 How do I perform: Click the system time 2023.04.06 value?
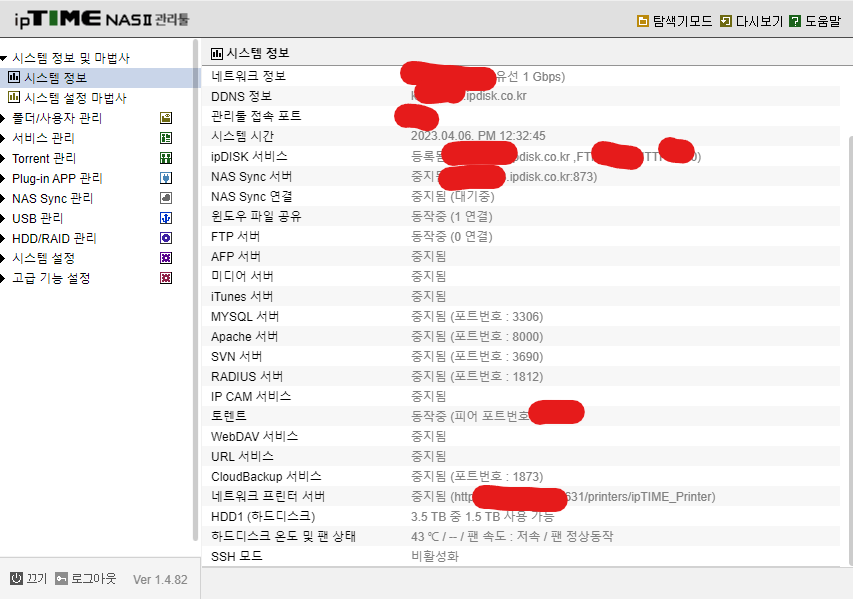pos(478,136)
